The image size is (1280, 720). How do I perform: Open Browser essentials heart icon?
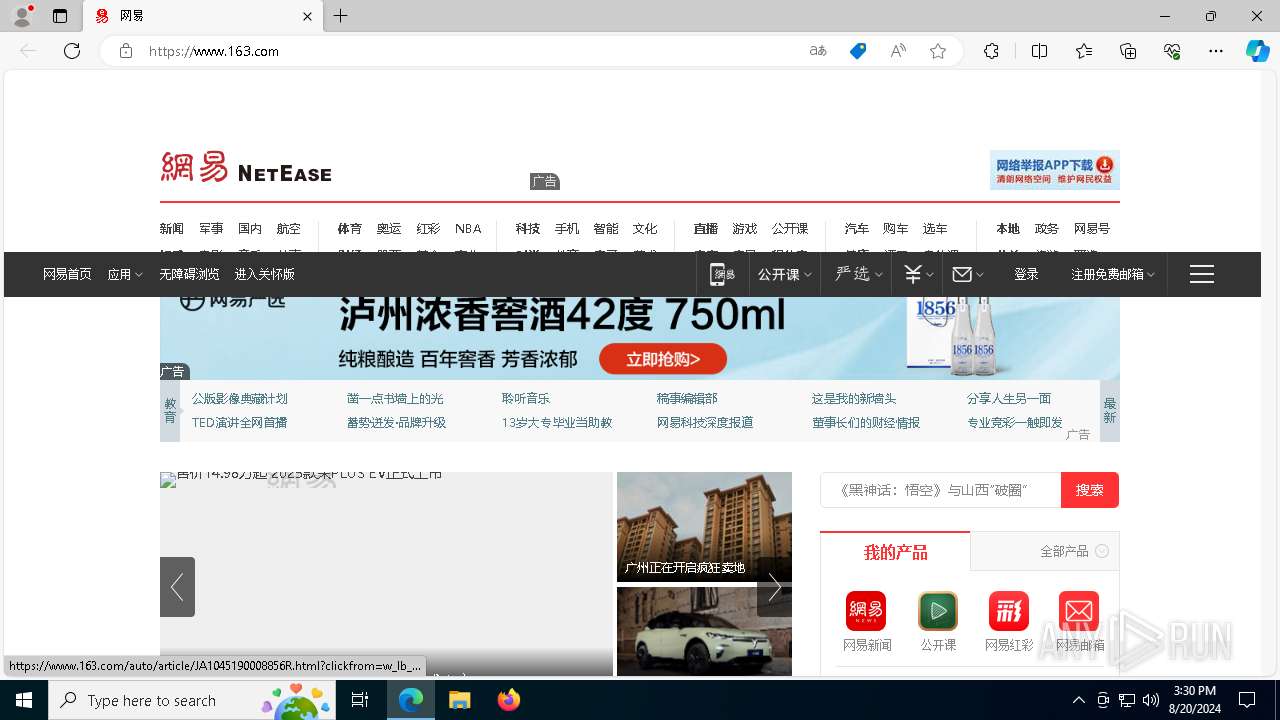tap(1172, 51)
